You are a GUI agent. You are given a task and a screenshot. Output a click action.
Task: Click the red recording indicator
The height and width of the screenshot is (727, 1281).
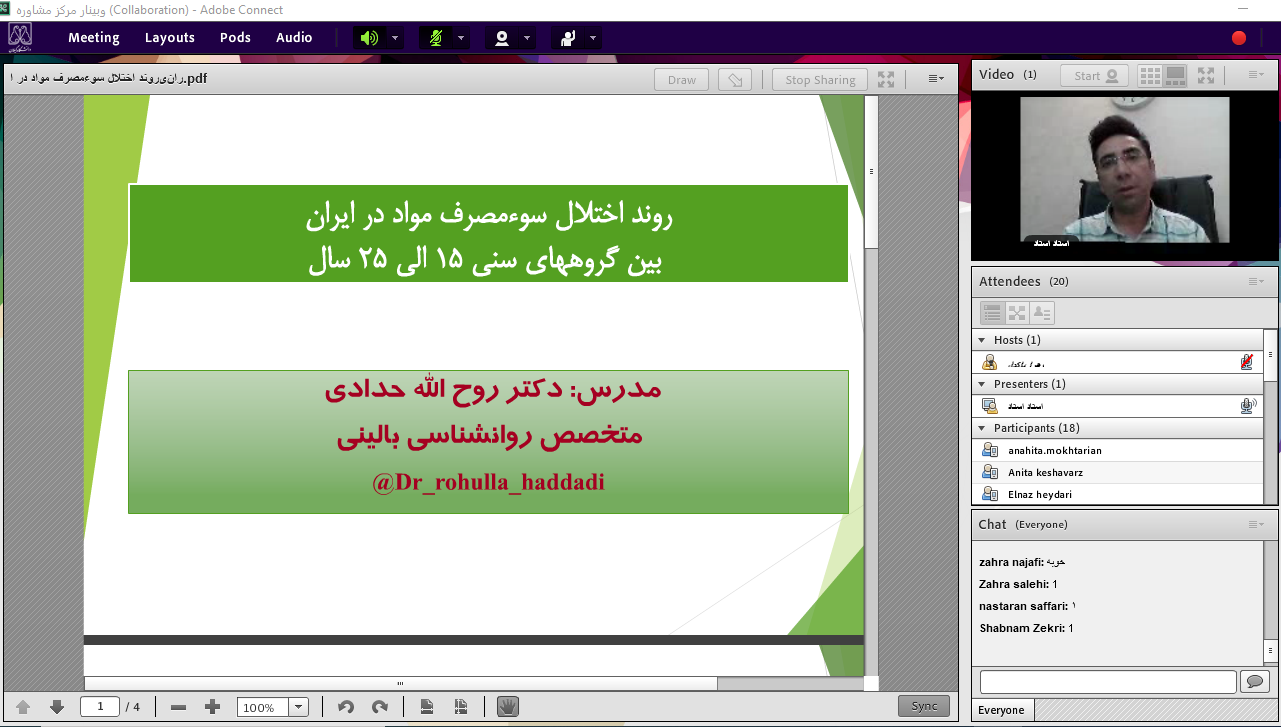point(1239,38)
